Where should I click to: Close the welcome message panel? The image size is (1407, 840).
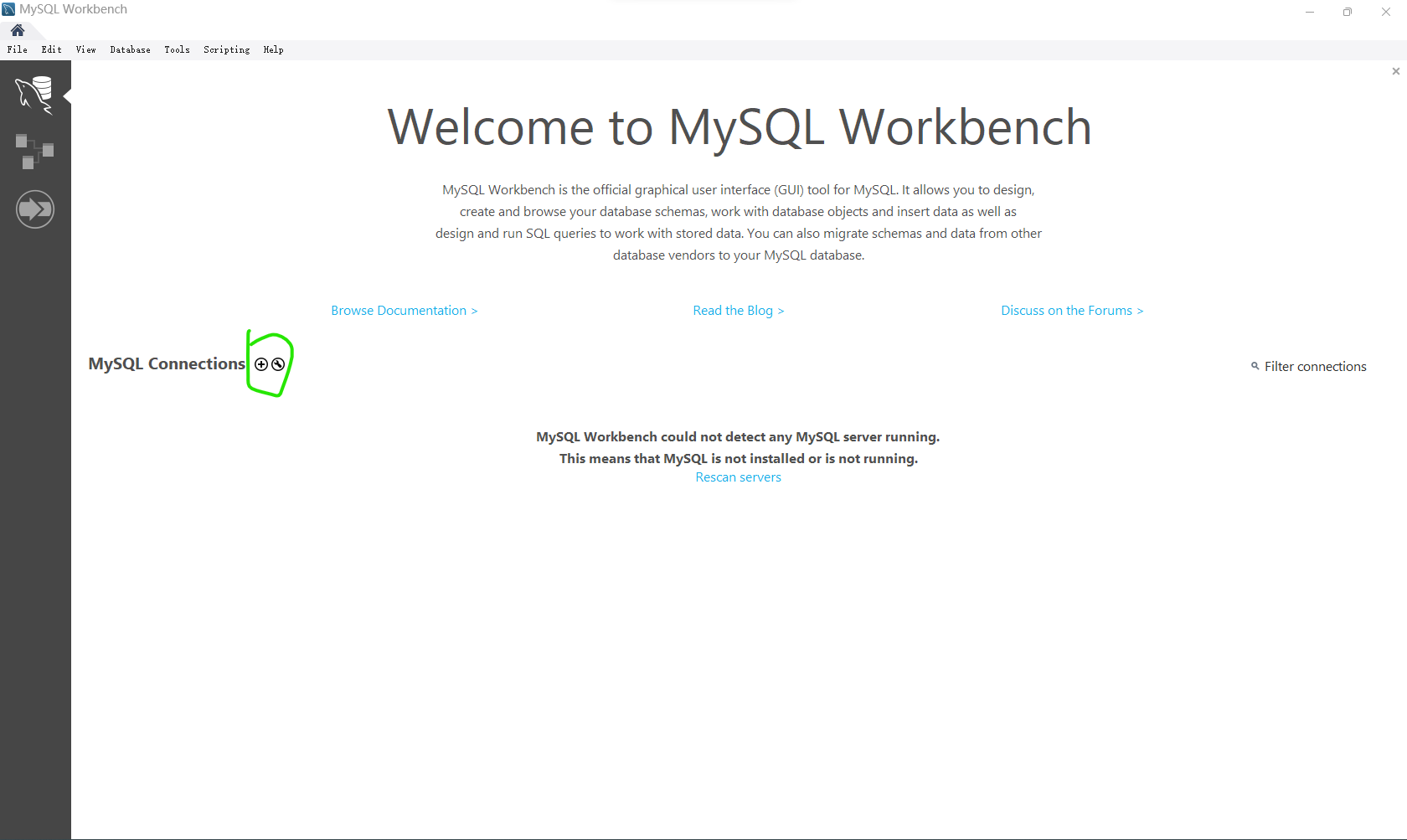[1395, 71]
